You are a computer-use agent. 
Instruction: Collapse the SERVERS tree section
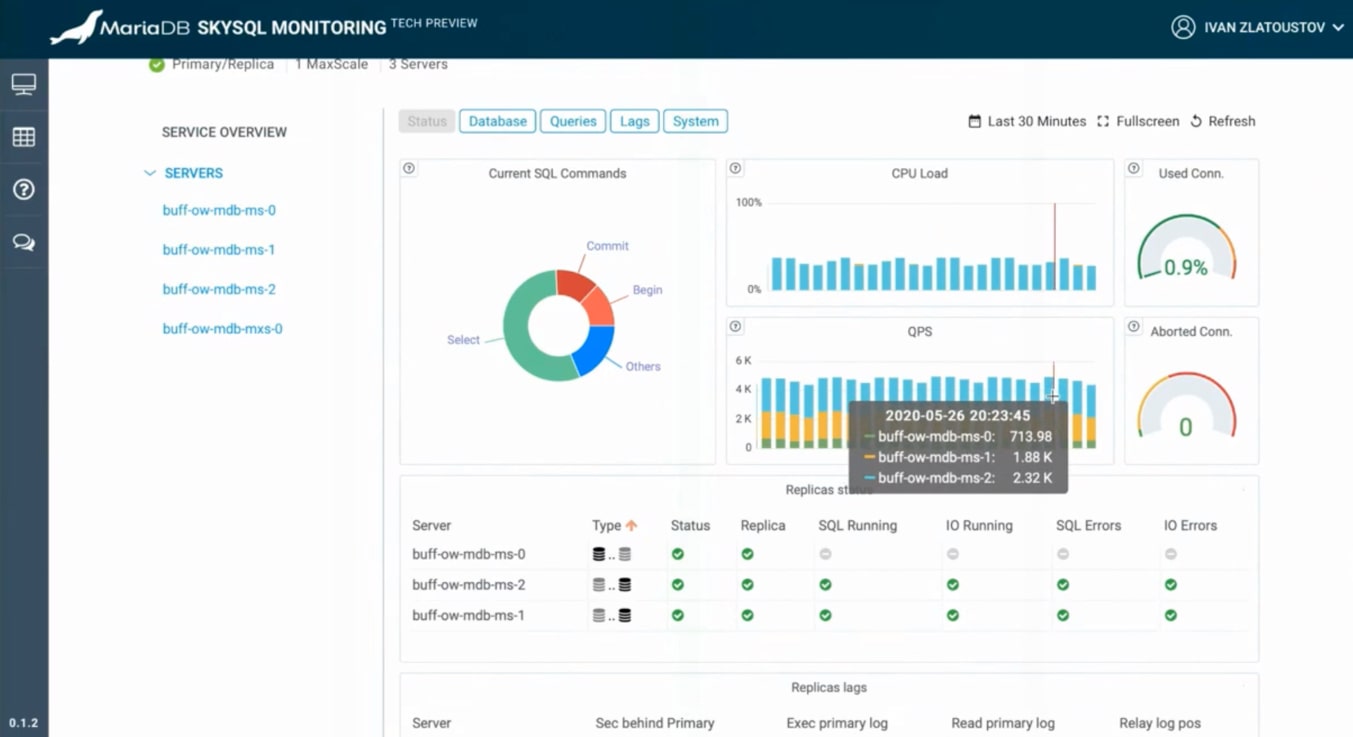pyautogui.click(x=151, y=172)
